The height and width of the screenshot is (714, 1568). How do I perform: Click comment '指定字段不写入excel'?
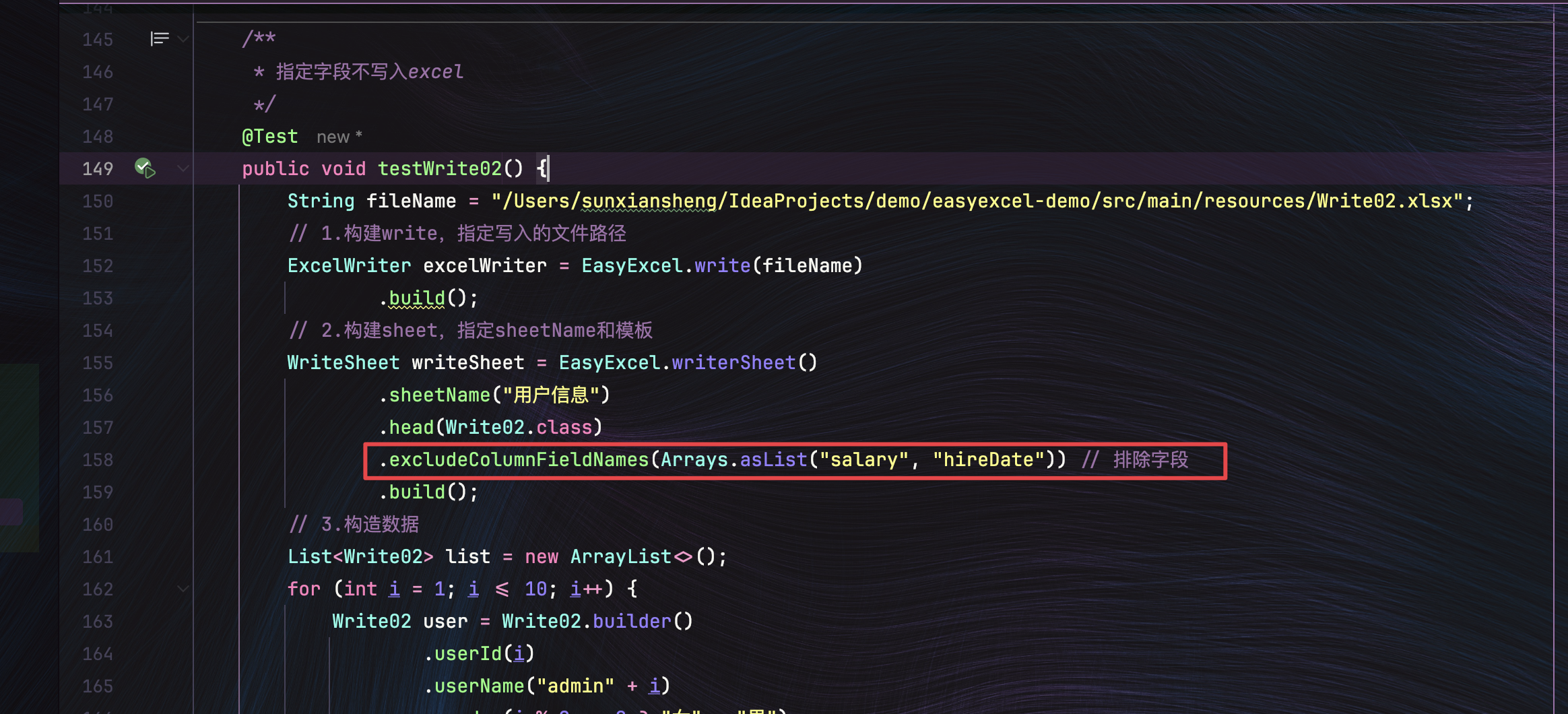[369, 71]
